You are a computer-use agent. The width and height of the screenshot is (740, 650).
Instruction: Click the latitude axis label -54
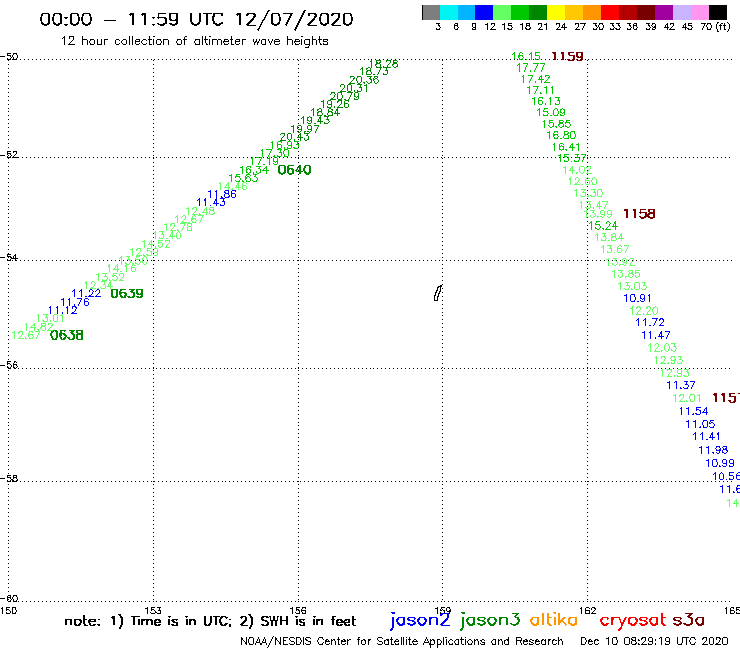point(9,258)
